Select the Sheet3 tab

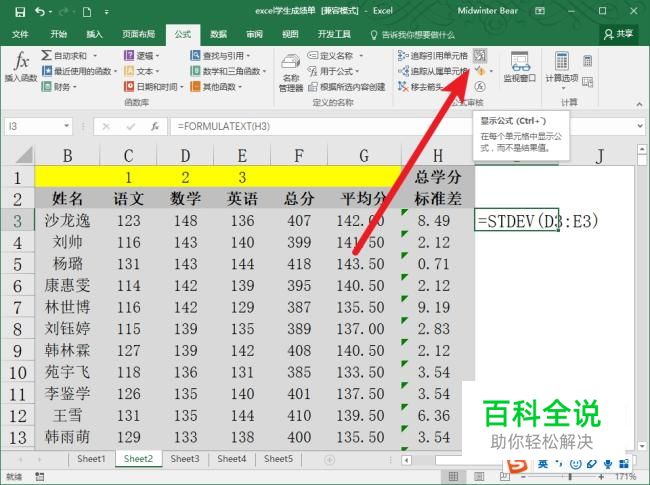pyautogui.click(x=185, y=458)
